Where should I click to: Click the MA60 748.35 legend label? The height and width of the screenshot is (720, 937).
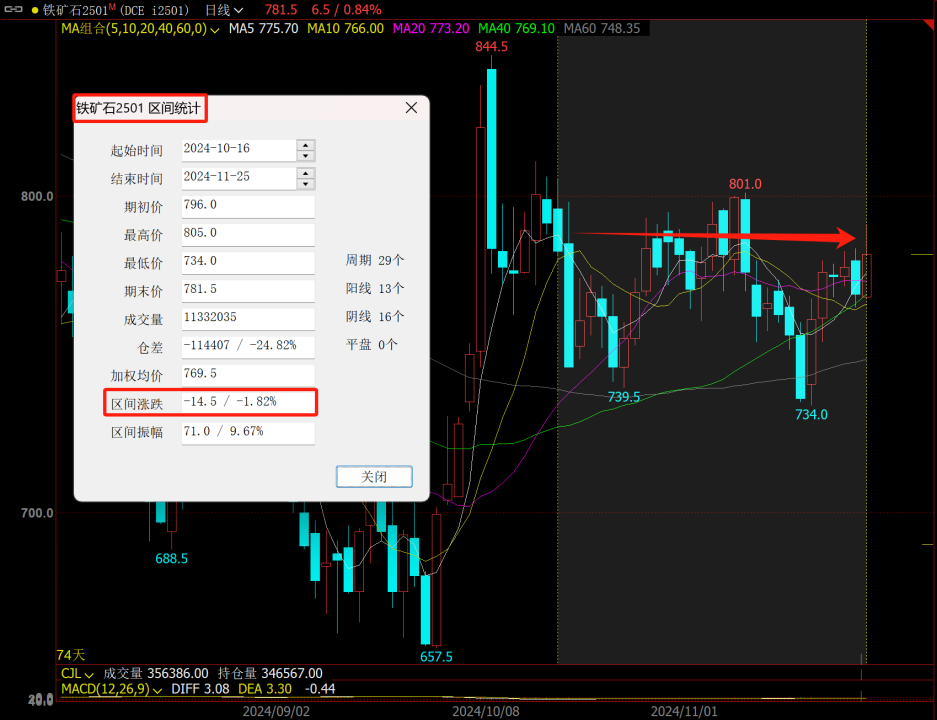(x=602, y=29)
